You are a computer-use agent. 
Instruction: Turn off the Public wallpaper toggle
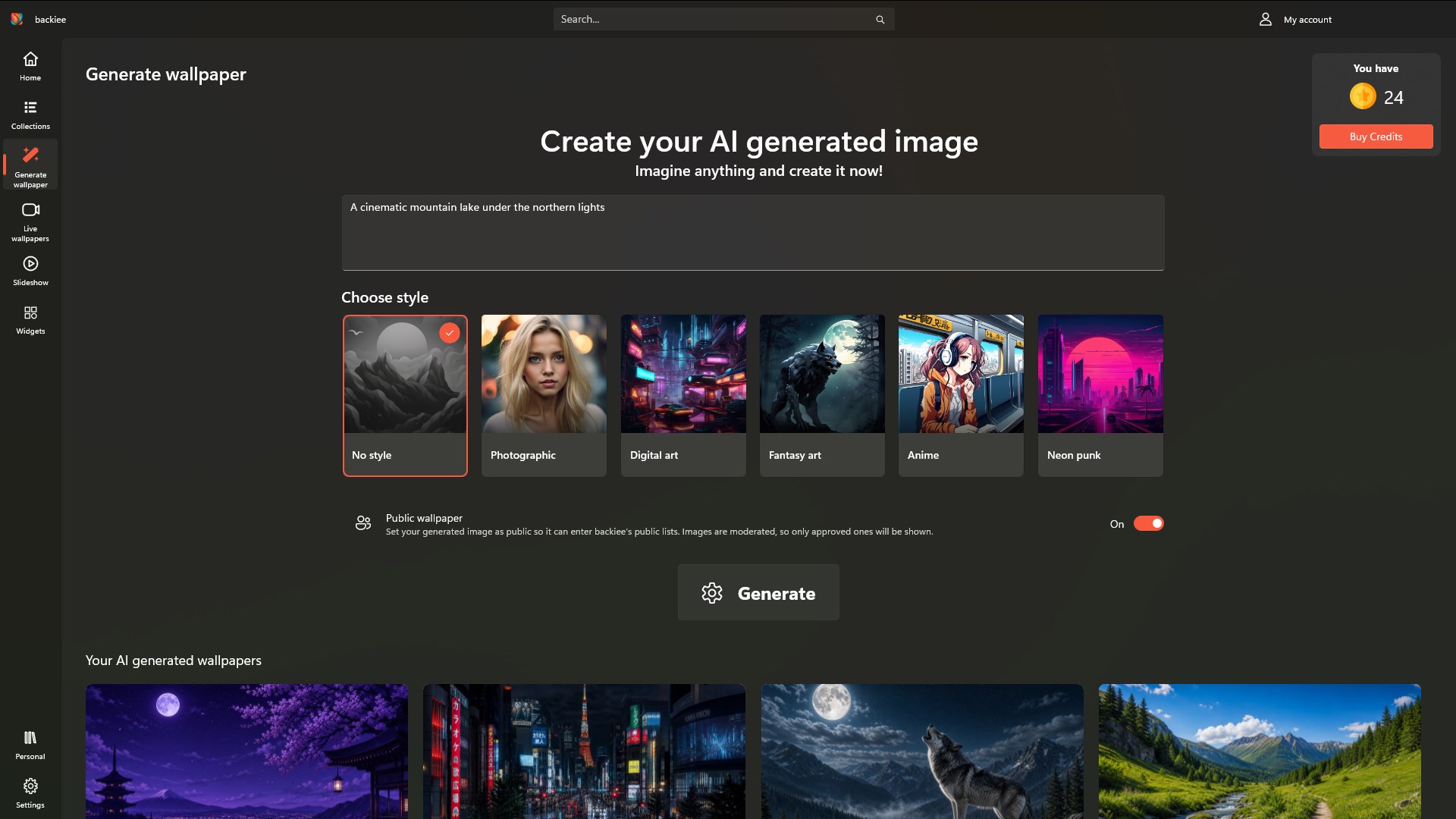pos(1148,523)
